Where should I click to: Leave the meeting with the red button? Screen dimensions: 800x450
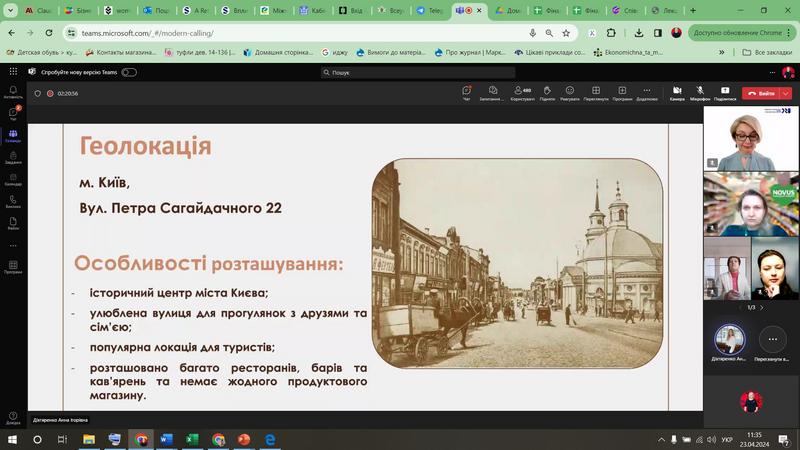[x=761, y=93]
